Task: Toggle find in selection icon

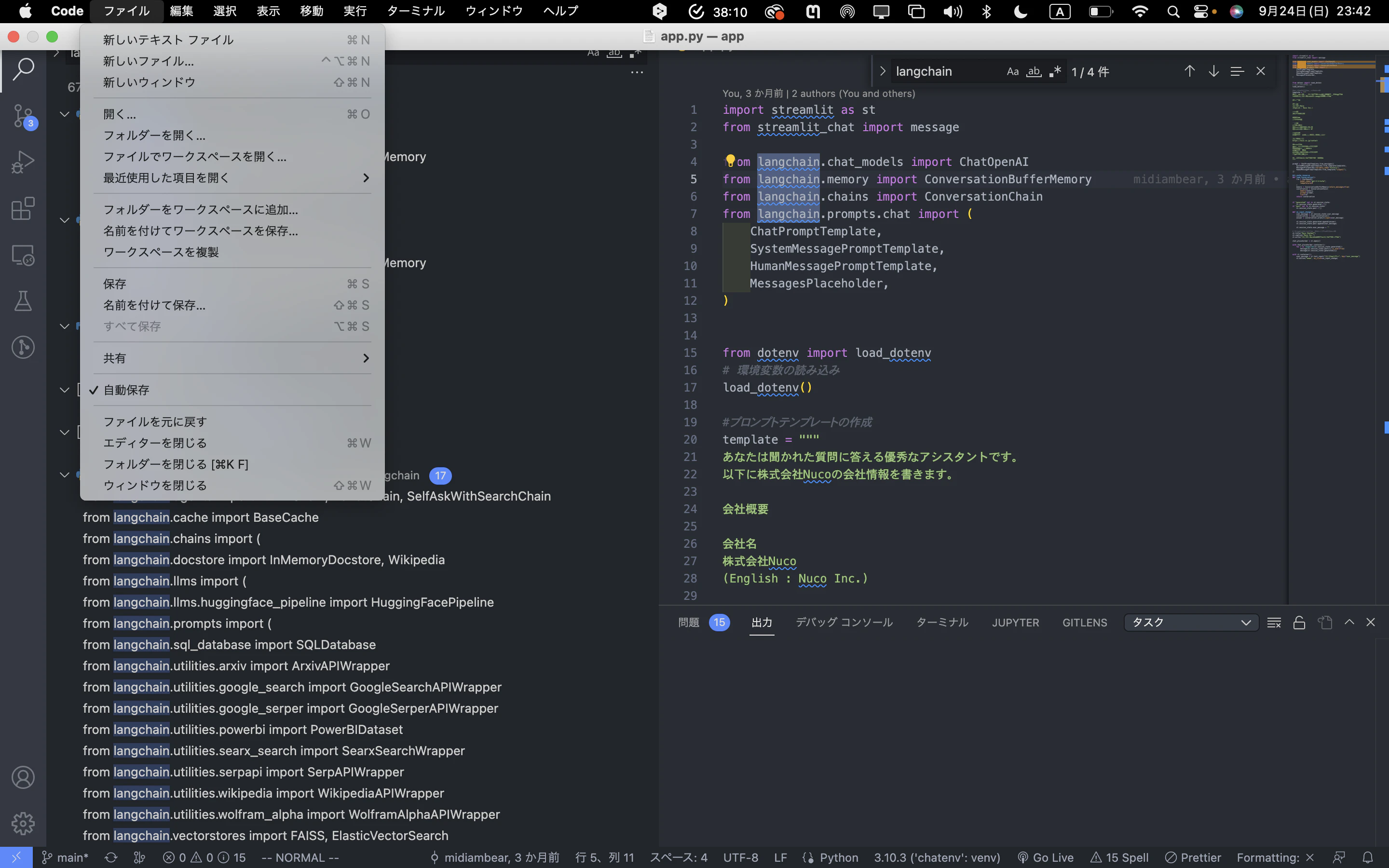Action: [1237, 71]
